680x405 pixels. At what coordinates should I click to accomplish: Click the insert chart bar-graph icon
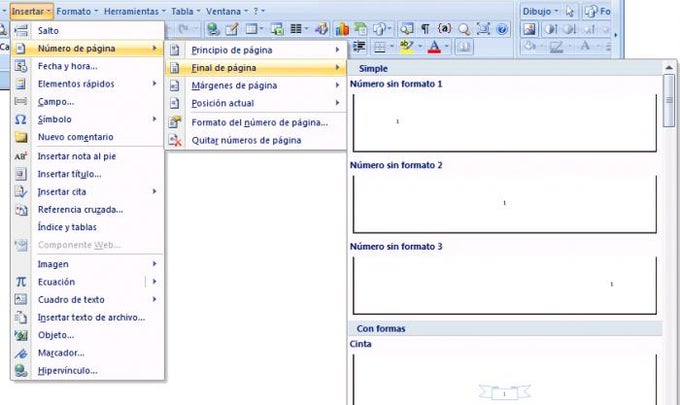[342, 29]
